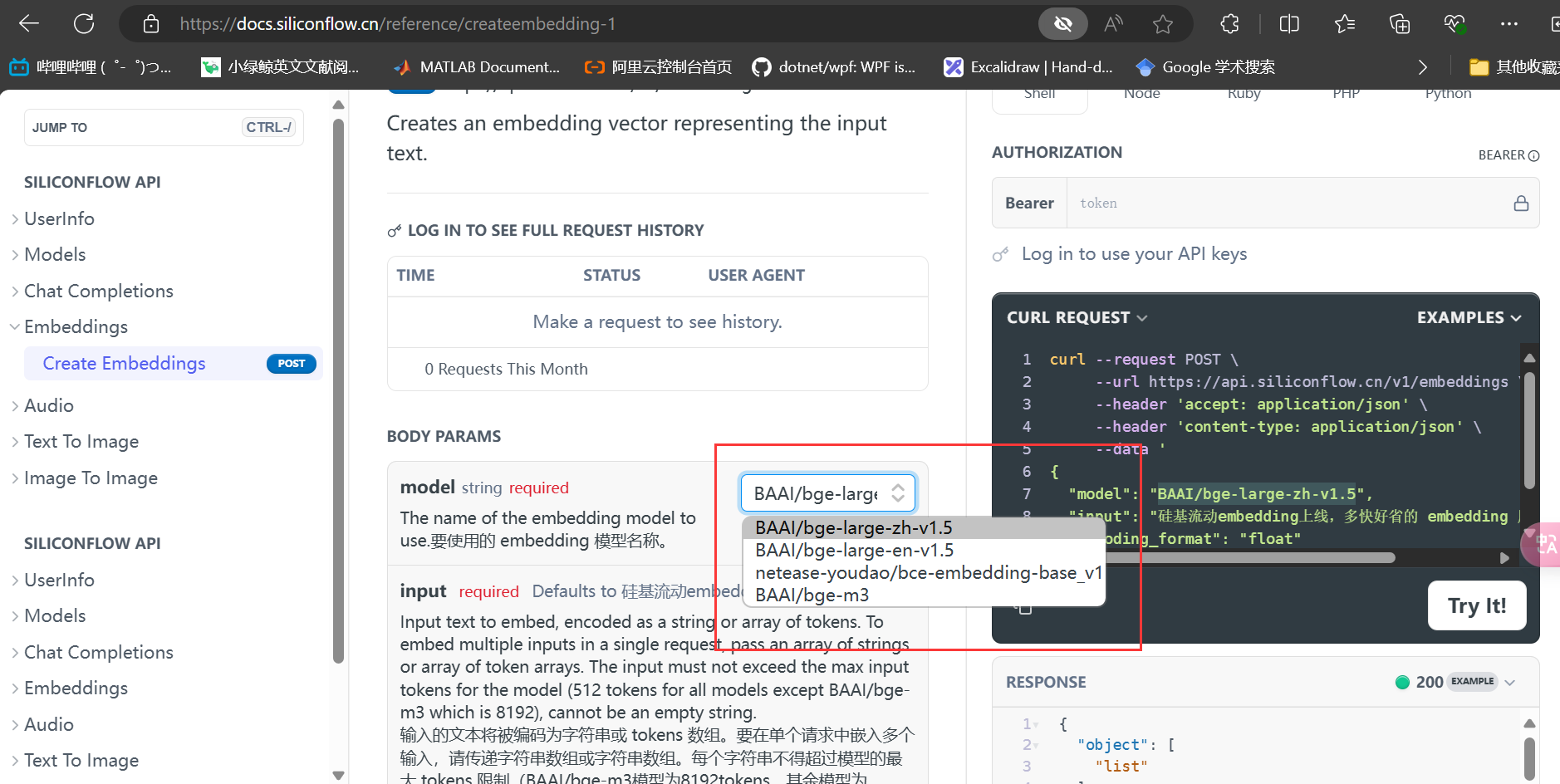This screenshot has height=784, width=1560.
Task: Click the tracking prevention eye icon
Action: [1063, 24]
